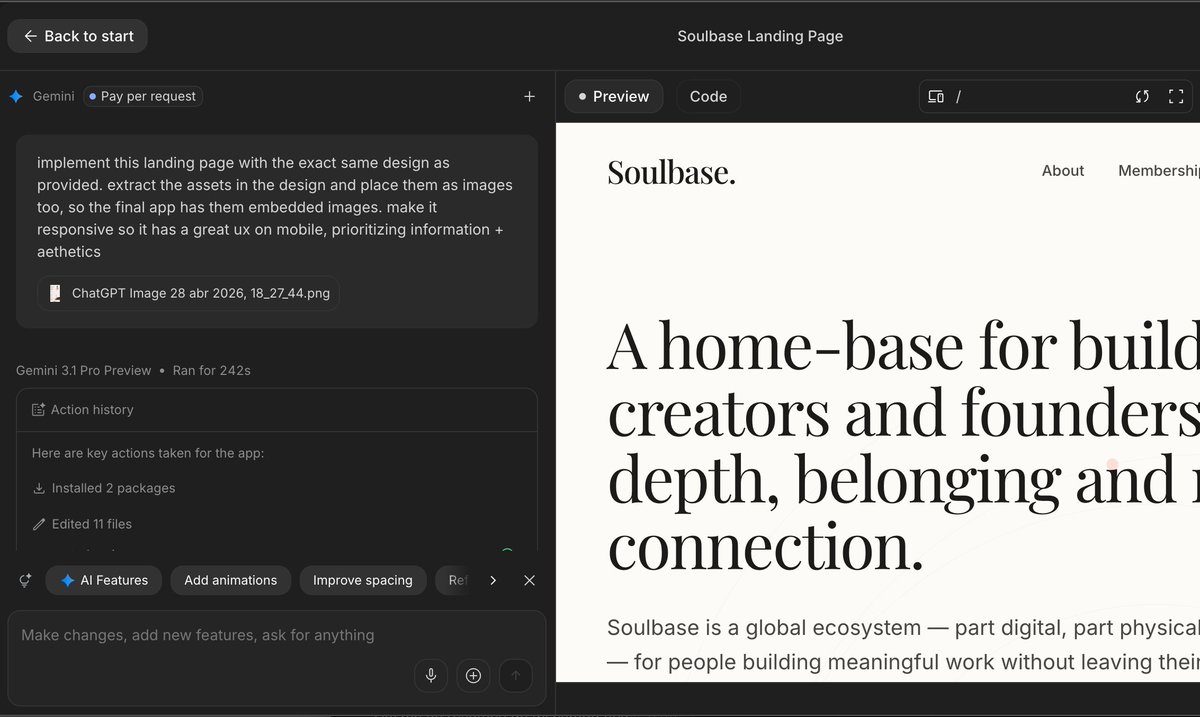Screen dimensions: 1200x717
Task: Click the image file icon in attachment
Action: point(55,294)
